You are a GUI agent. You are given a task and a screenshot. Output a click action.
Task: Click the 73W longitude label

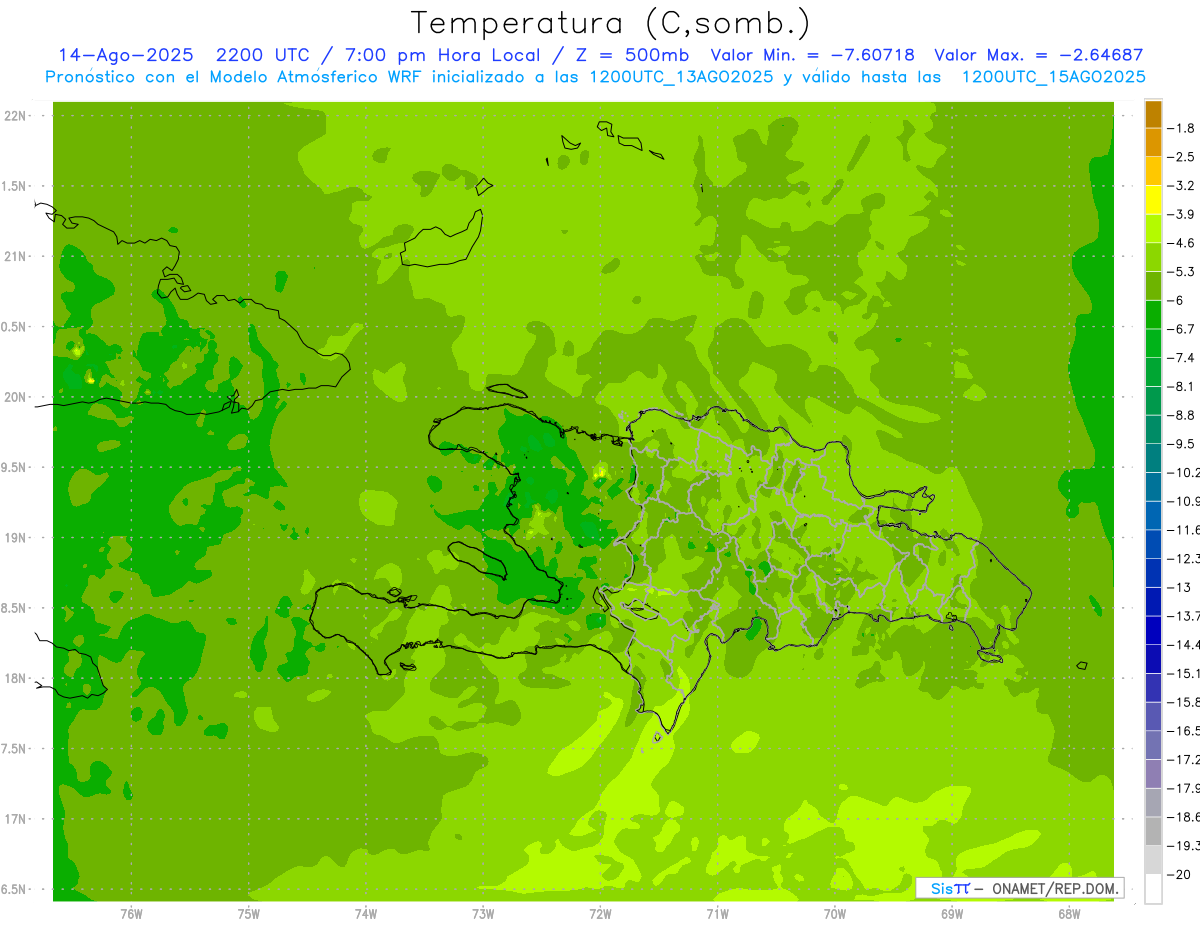tap(483, 914)
